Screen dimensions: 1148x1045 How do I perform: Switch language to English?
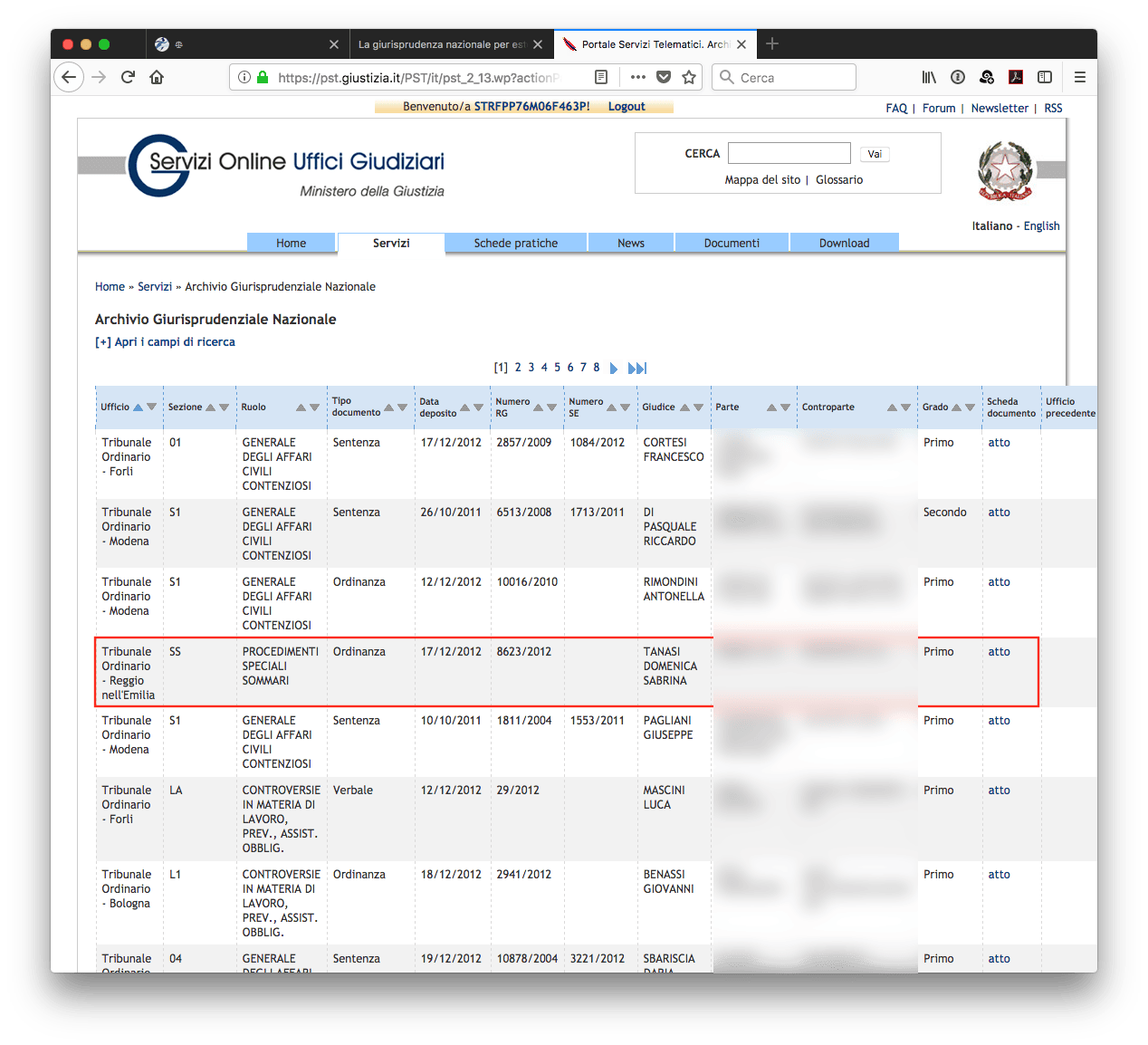(1041, 226)
